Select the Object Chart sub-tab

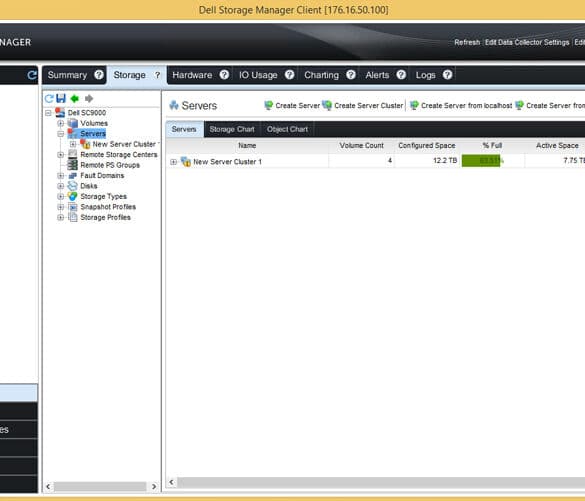click(287, 129)
